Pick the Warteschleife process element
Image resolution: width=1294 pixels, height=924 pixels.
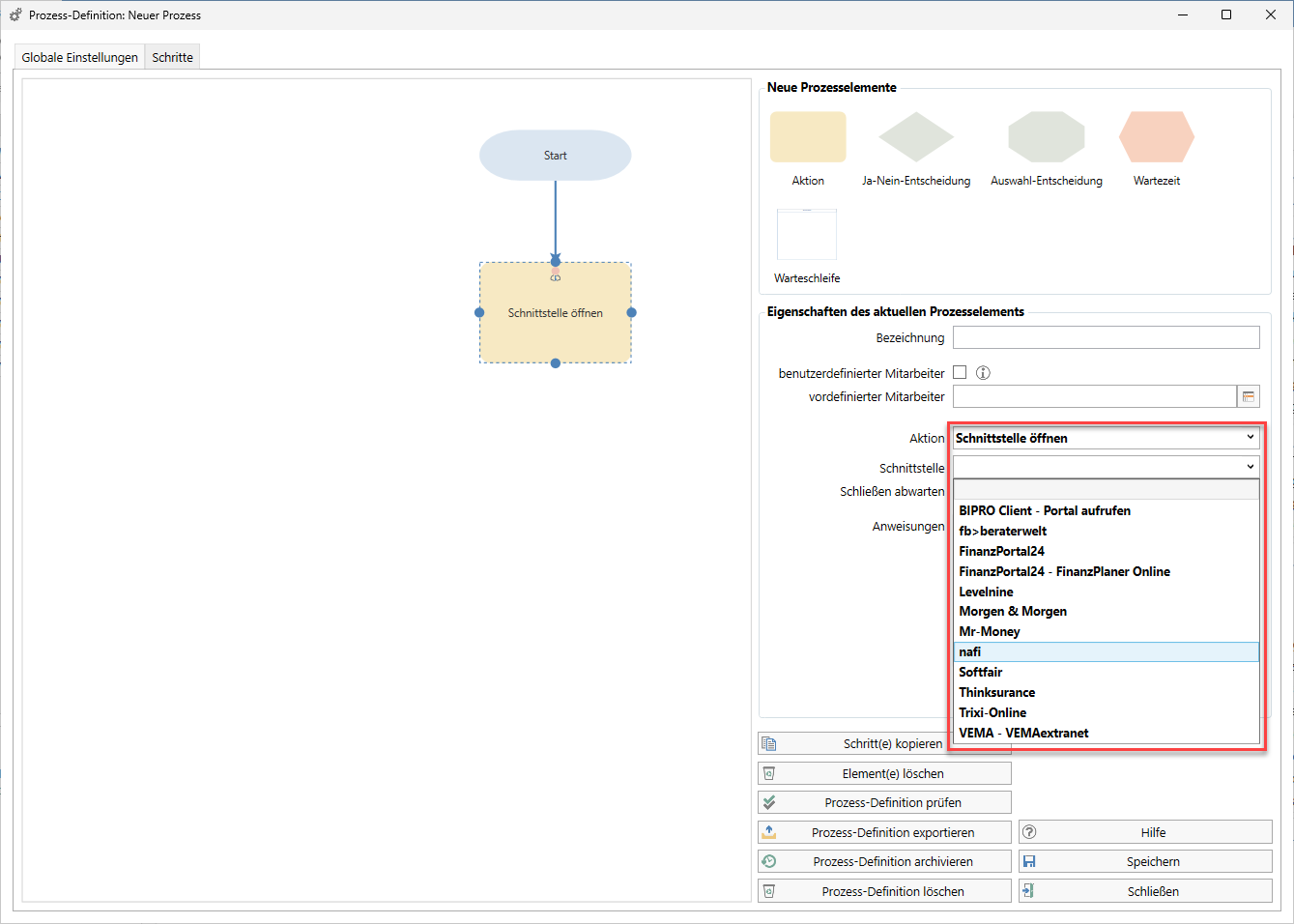(x=807, y=235)
